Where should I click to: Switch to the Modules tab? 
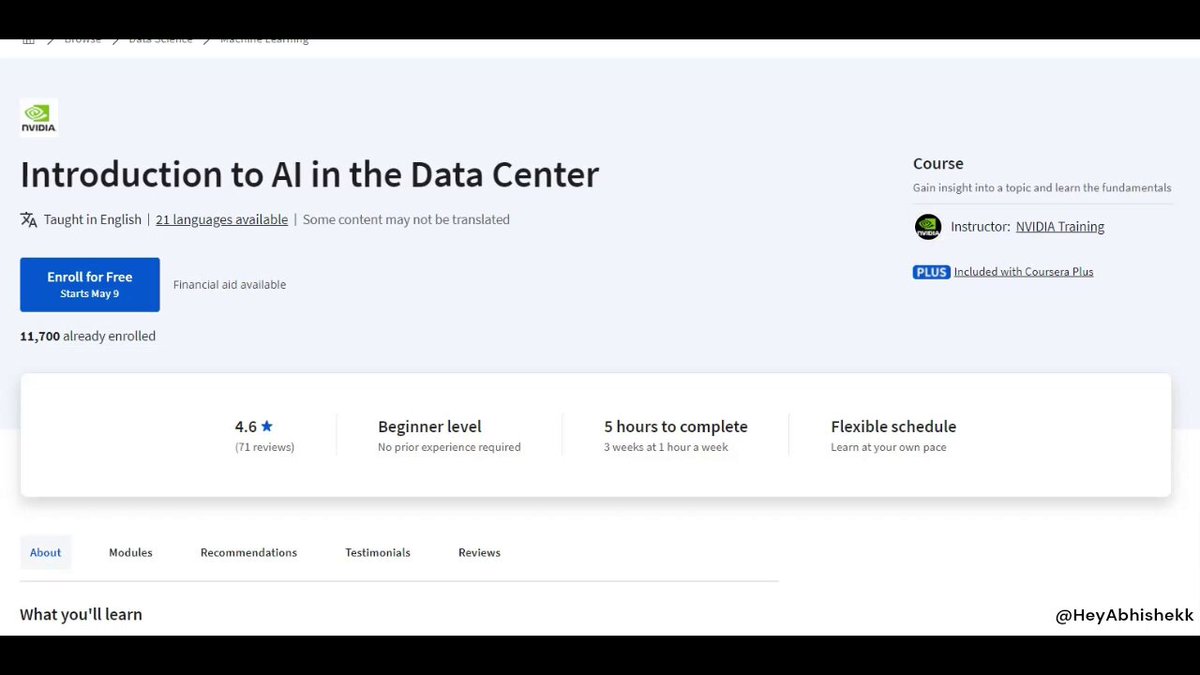[x=131, y=553]
